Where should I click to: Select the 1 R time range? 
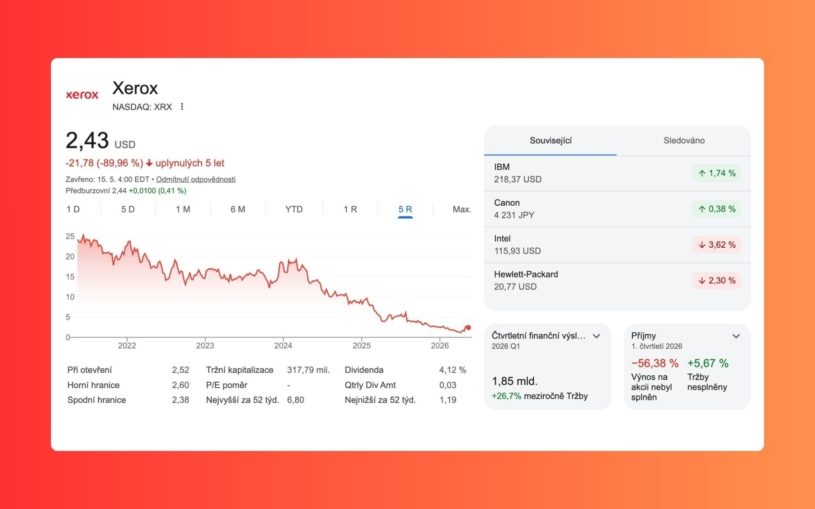[x=350, y=209]
